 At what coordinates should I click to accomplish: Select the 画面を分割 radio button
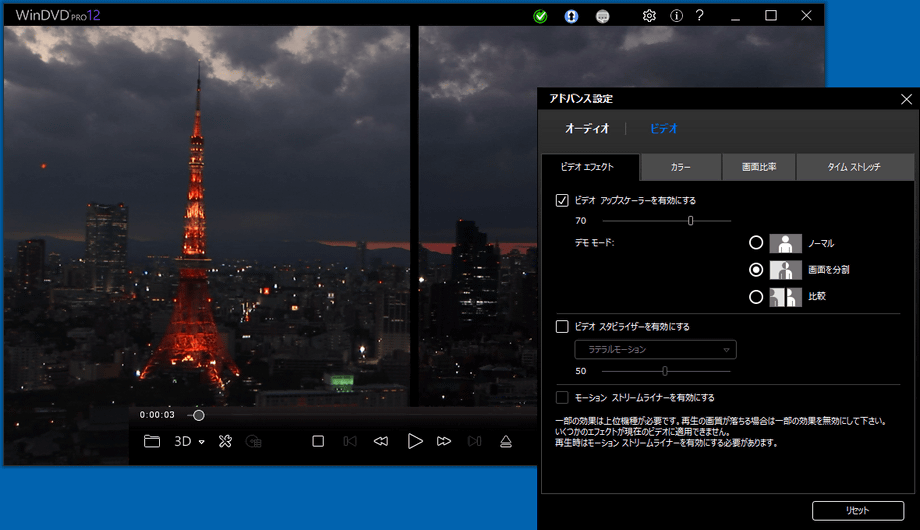[756, 269]
